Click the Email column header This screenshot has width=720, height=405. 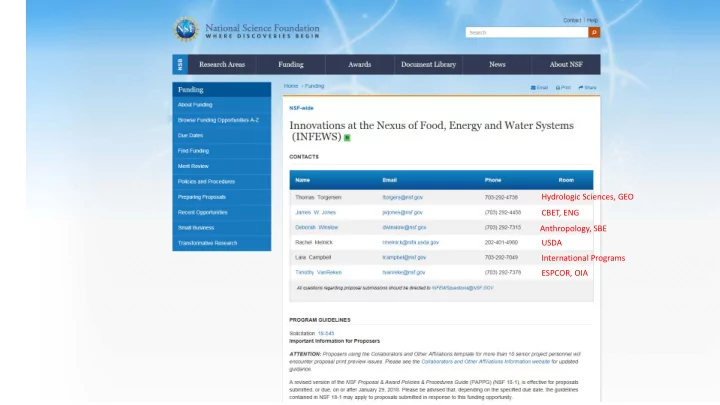389,180
